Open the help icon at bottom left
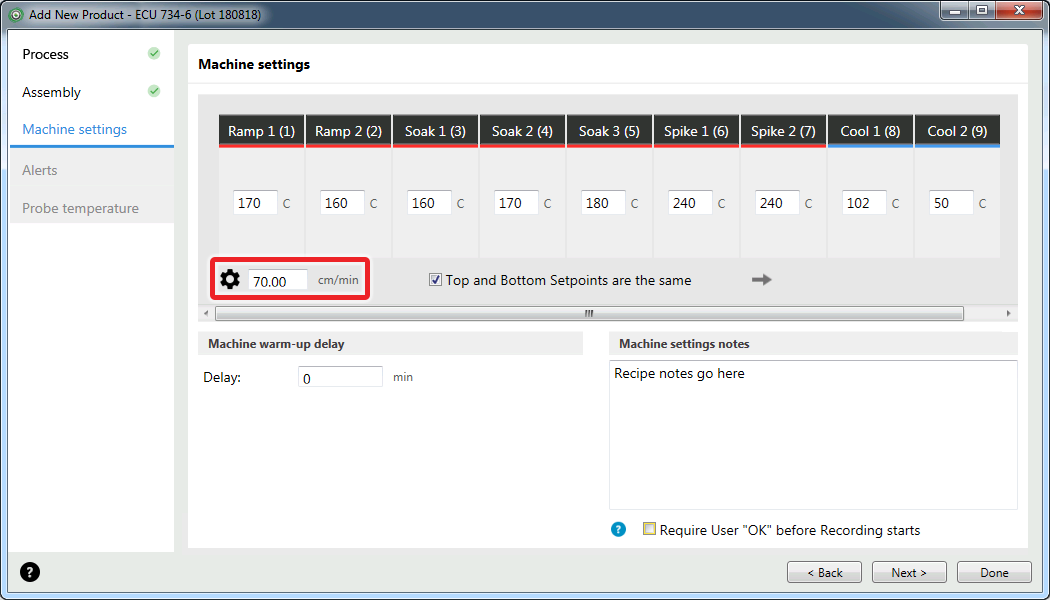This screenshot has height=600, width=1050. [x=30, y=572]
